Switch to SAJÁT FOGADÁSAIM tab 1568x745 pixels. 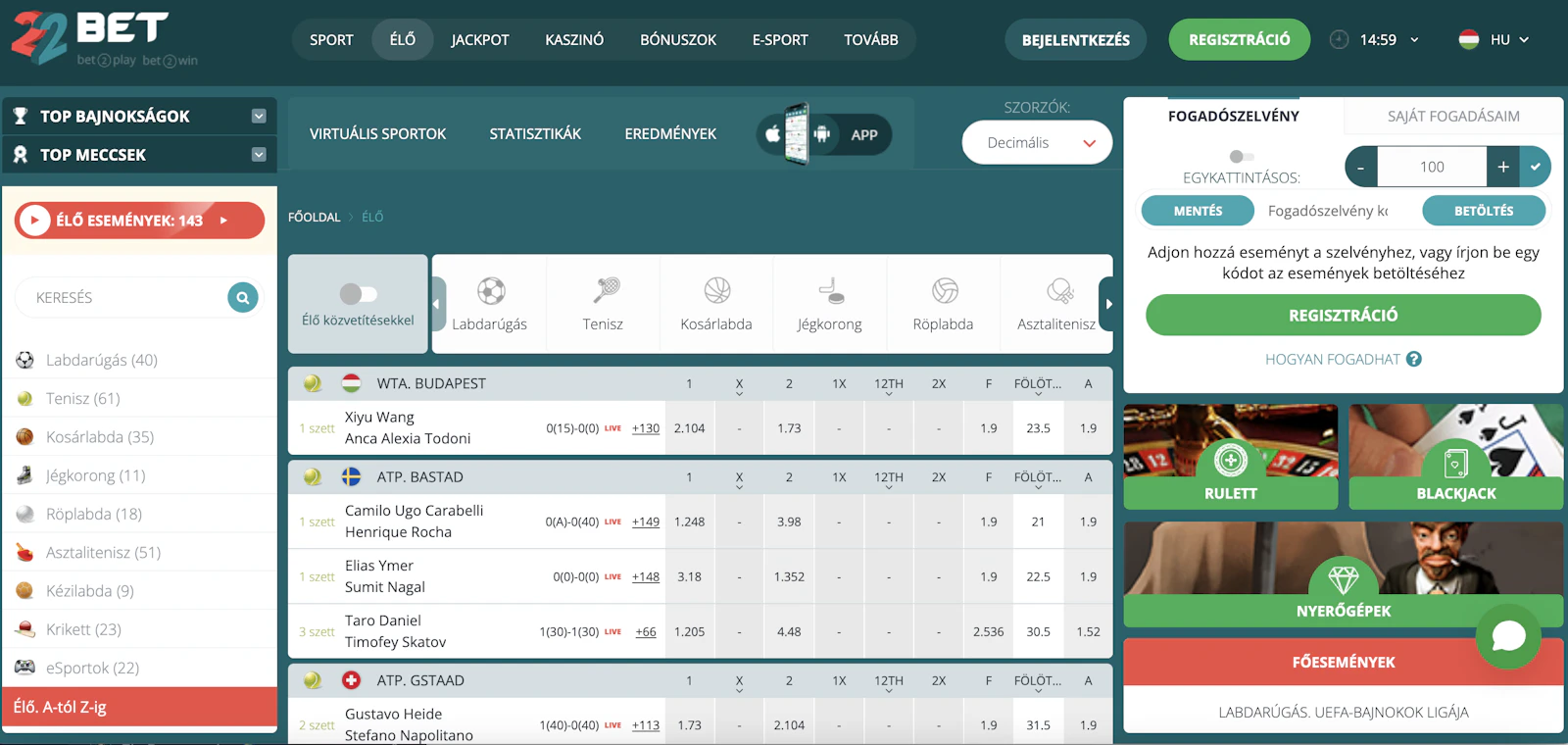click(x=1452, y=116)
